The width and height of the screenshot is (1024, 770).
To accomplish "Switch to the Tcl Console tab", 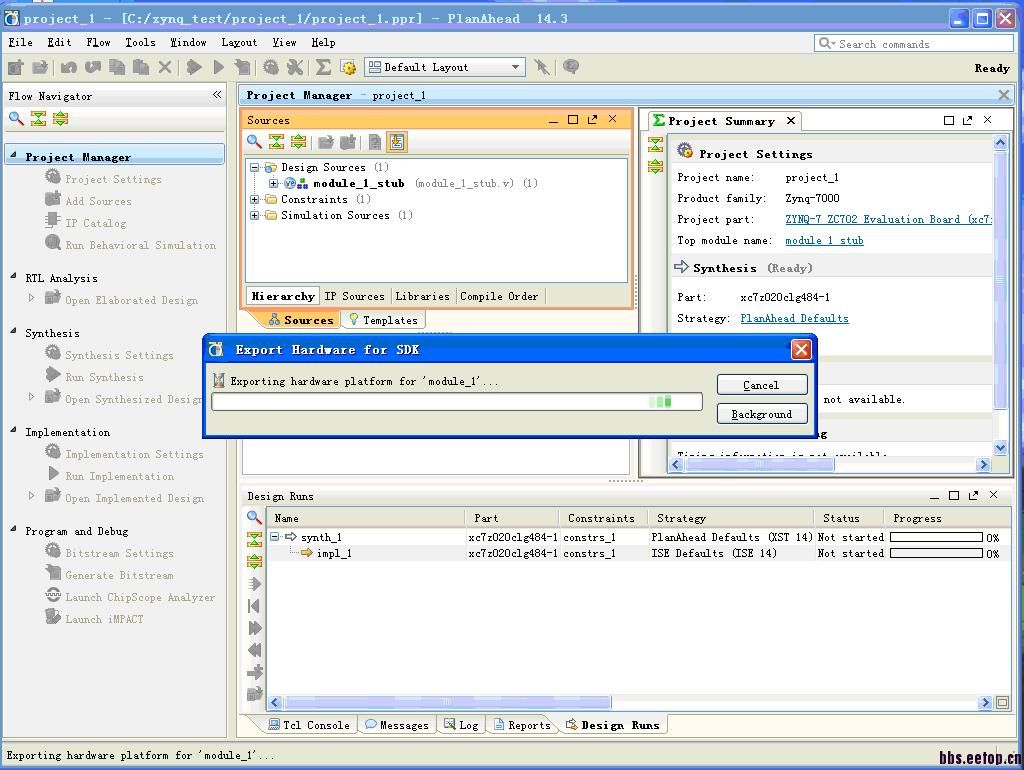I will tap(309, 725).
